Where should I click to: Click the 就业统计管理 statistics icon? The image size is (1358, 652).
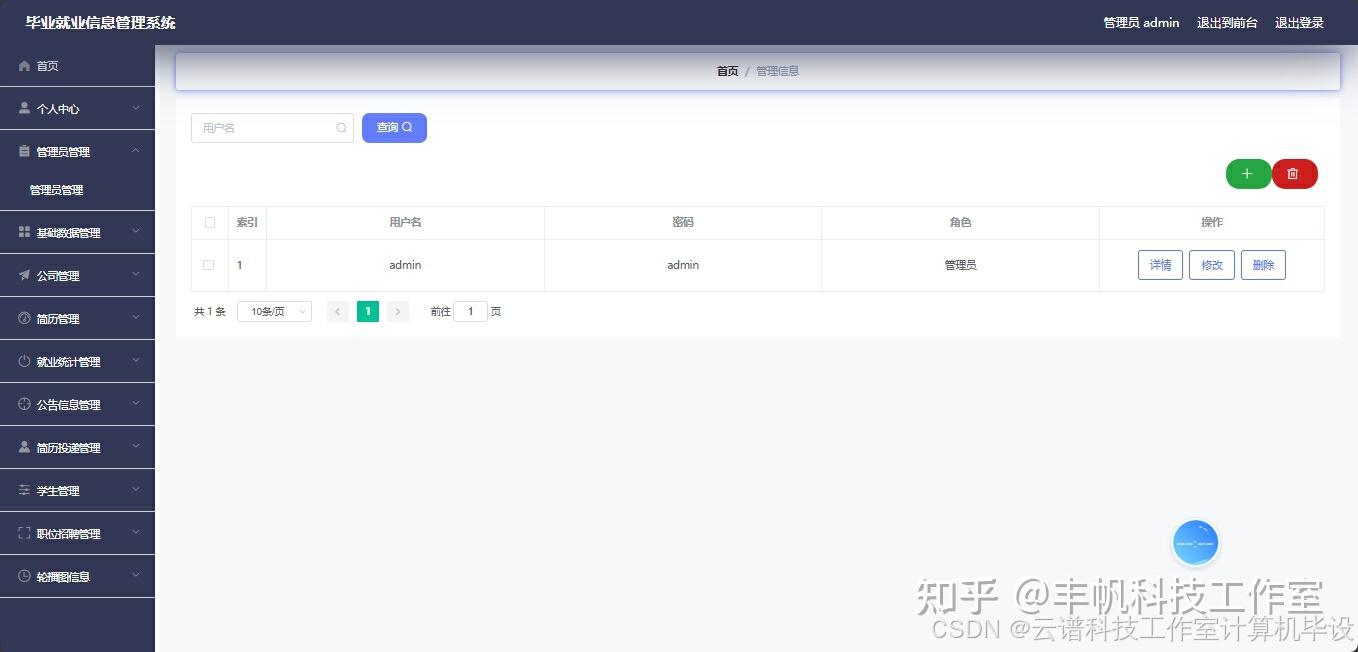(x=23, y=361)
